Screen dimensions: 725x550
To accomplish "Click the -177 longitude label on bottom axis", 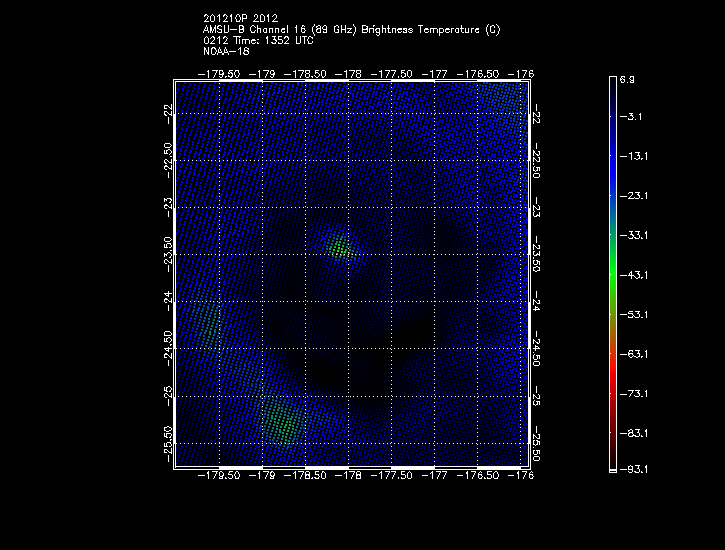I will (437, 476).
